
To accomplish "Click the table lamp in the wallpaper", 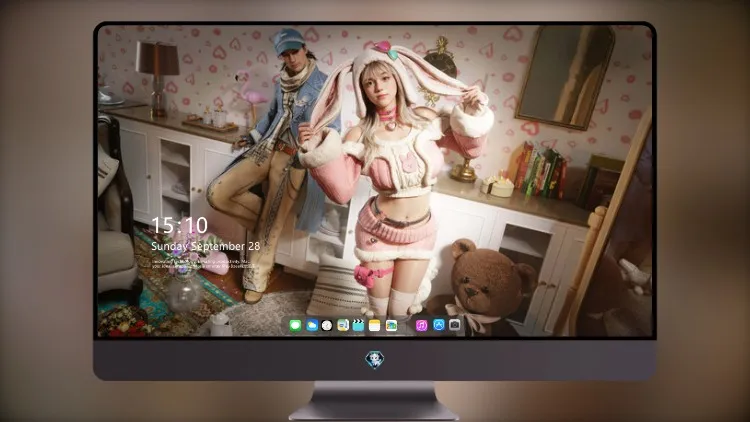I will click(158, 77).
